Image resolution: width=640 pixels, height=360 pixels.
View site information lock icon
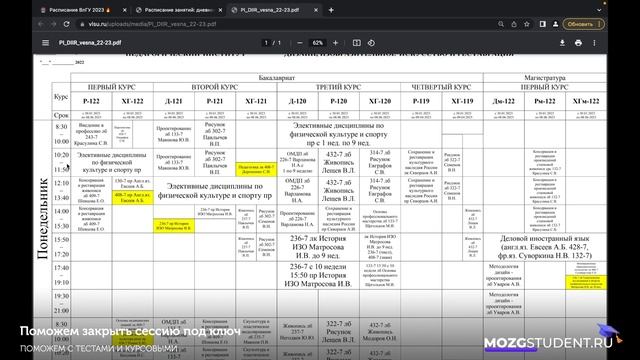82,24
